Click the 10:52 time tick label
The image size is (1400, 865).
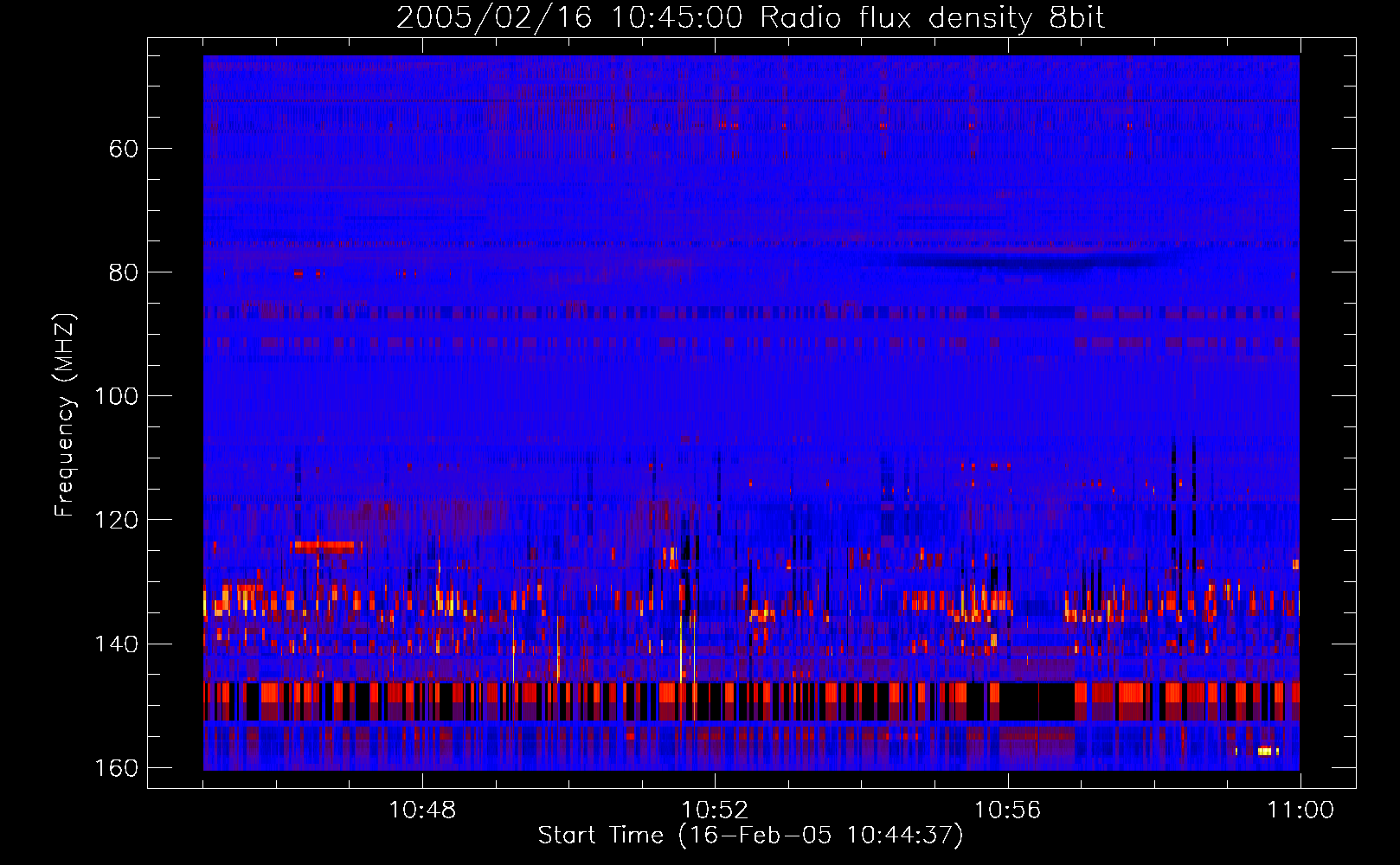(715, 811)
